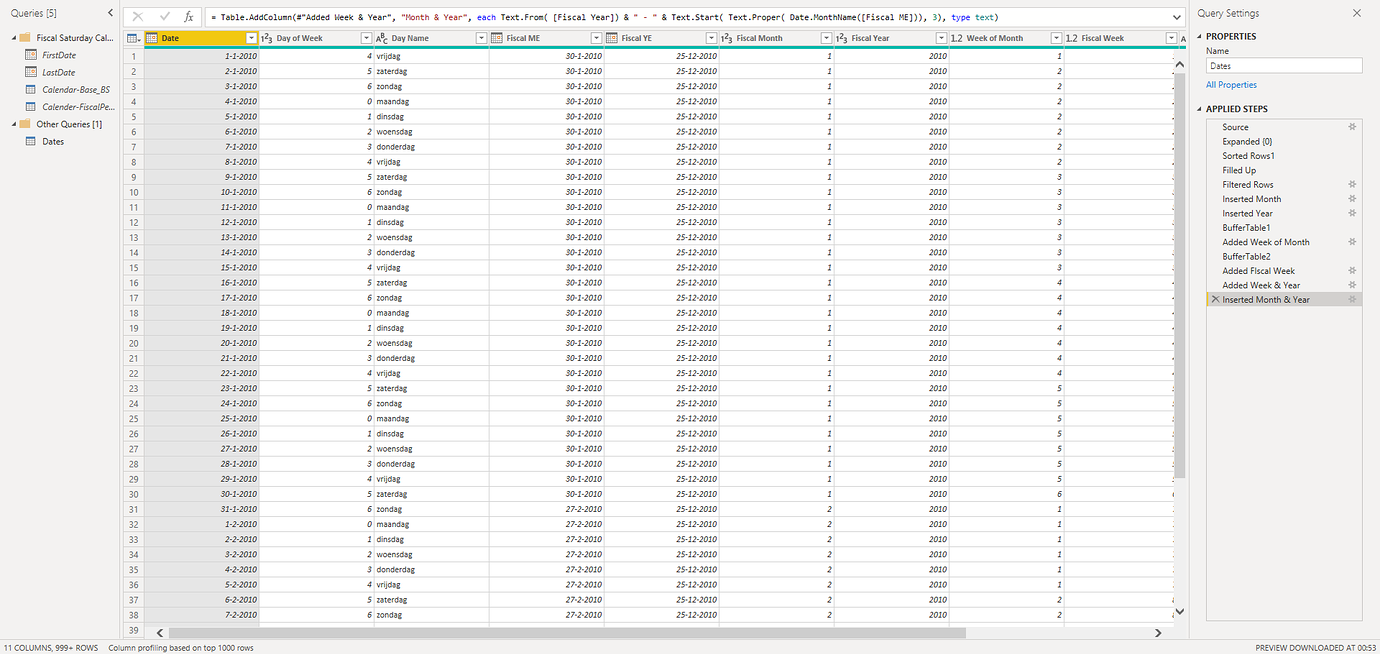Close the Query Settings pane
Screen dimensions: 1380x654
click(x=1356, y=13)
